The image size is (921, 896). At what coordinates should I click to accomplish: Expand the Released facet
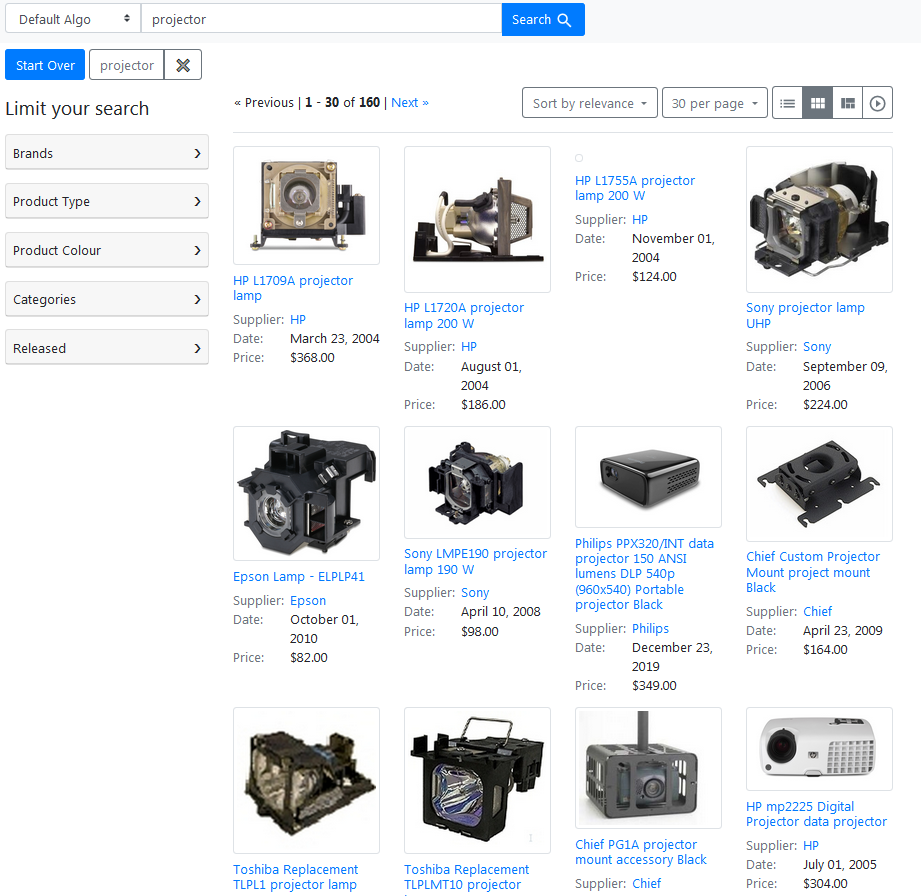107,348
